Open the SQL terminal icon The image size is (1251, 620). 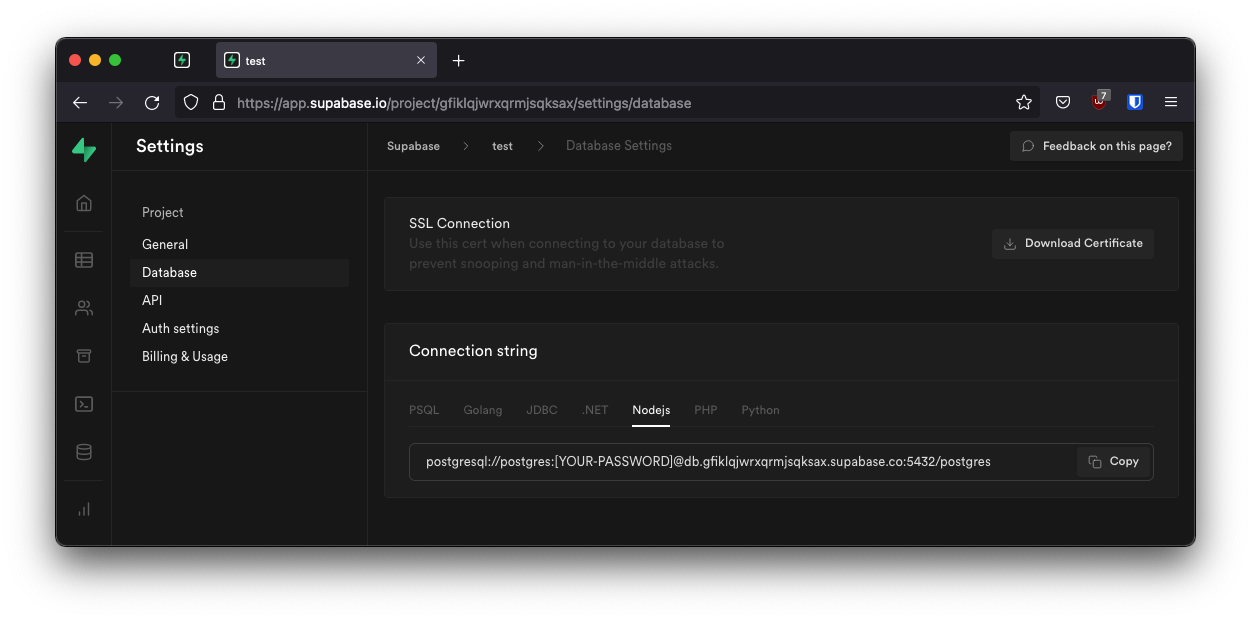(84, 404)
